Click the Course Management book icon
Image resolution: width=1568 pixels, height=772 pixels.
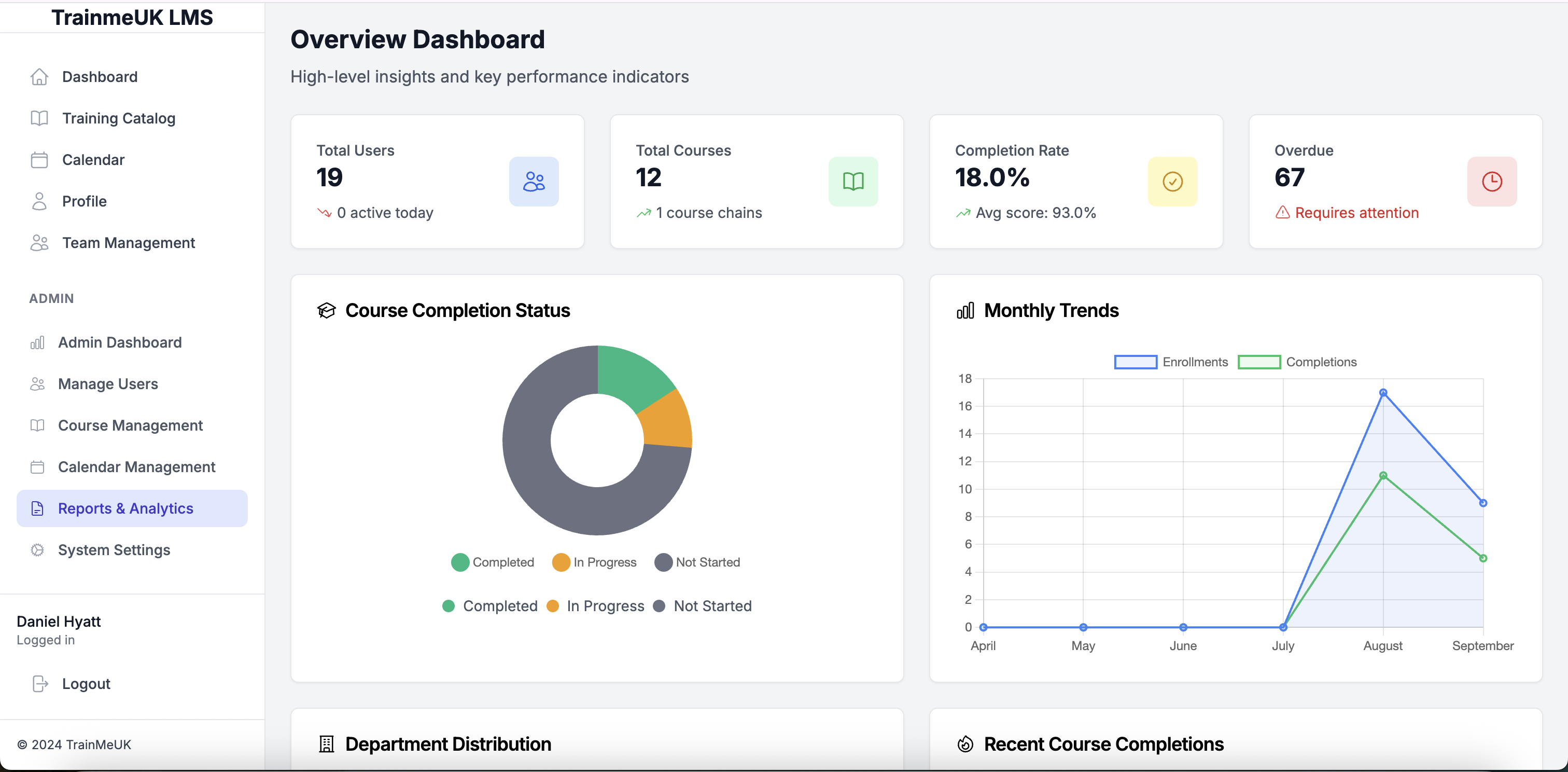pos(37,425)
